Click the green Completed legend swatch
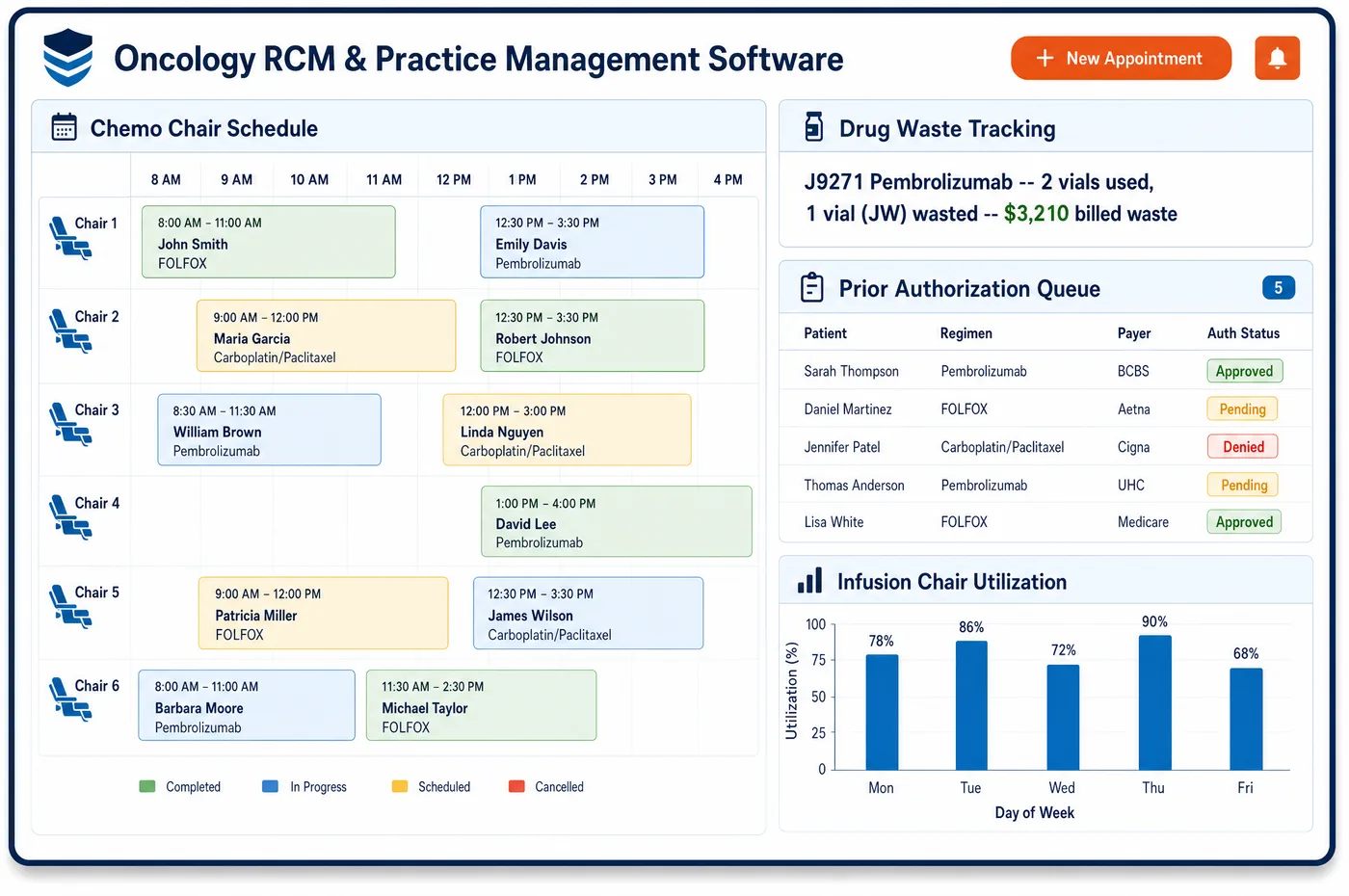 coord(147,786)
